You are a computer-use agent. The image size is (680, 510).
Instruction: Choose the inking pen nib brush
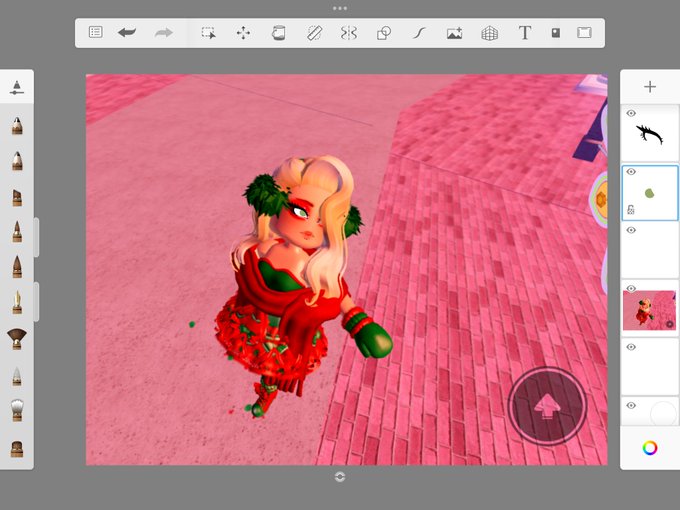(17, 302)
